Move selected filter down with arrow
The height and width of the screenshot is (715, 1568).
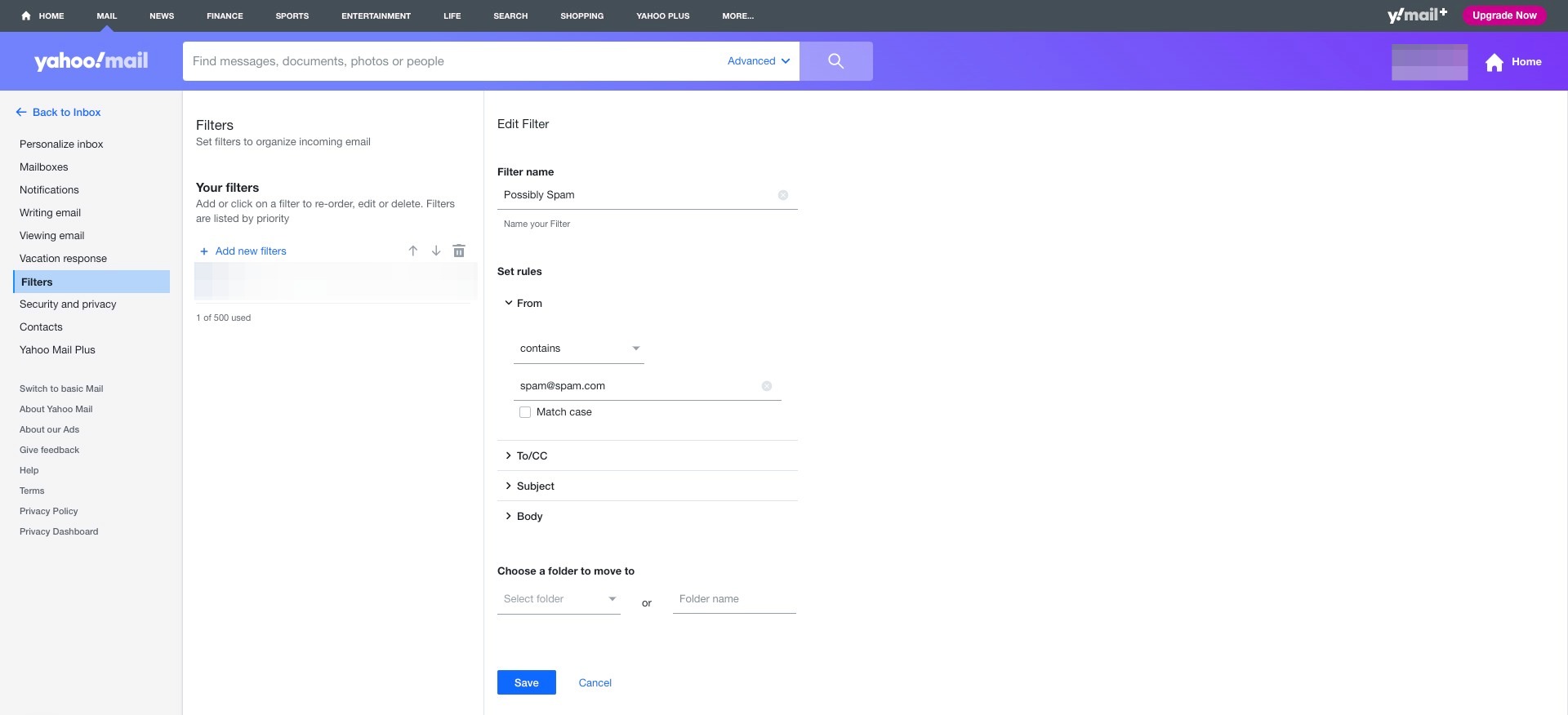coord(436,251)
